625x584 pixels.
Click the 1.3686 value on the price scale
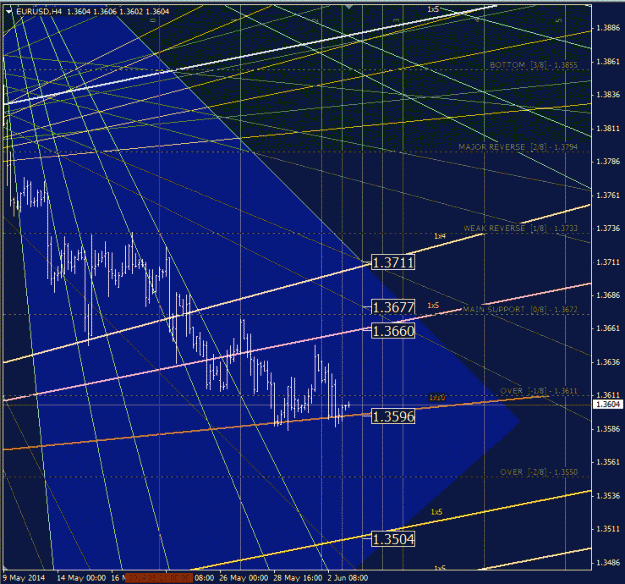point(608,295)
